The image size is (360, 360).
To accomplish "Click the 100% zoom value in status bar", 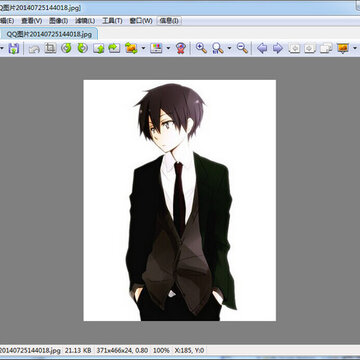I will coord(161,350).
